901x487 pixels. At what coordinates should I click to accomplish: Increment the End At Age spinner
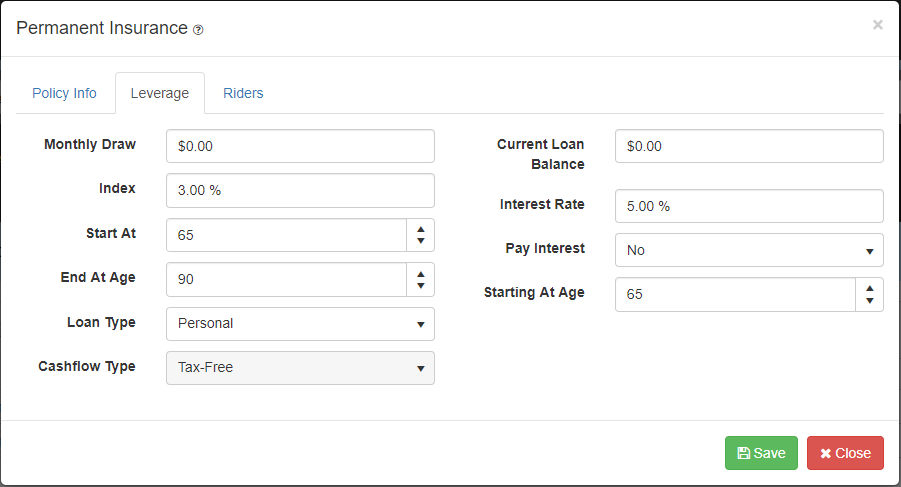pos(421,273)
